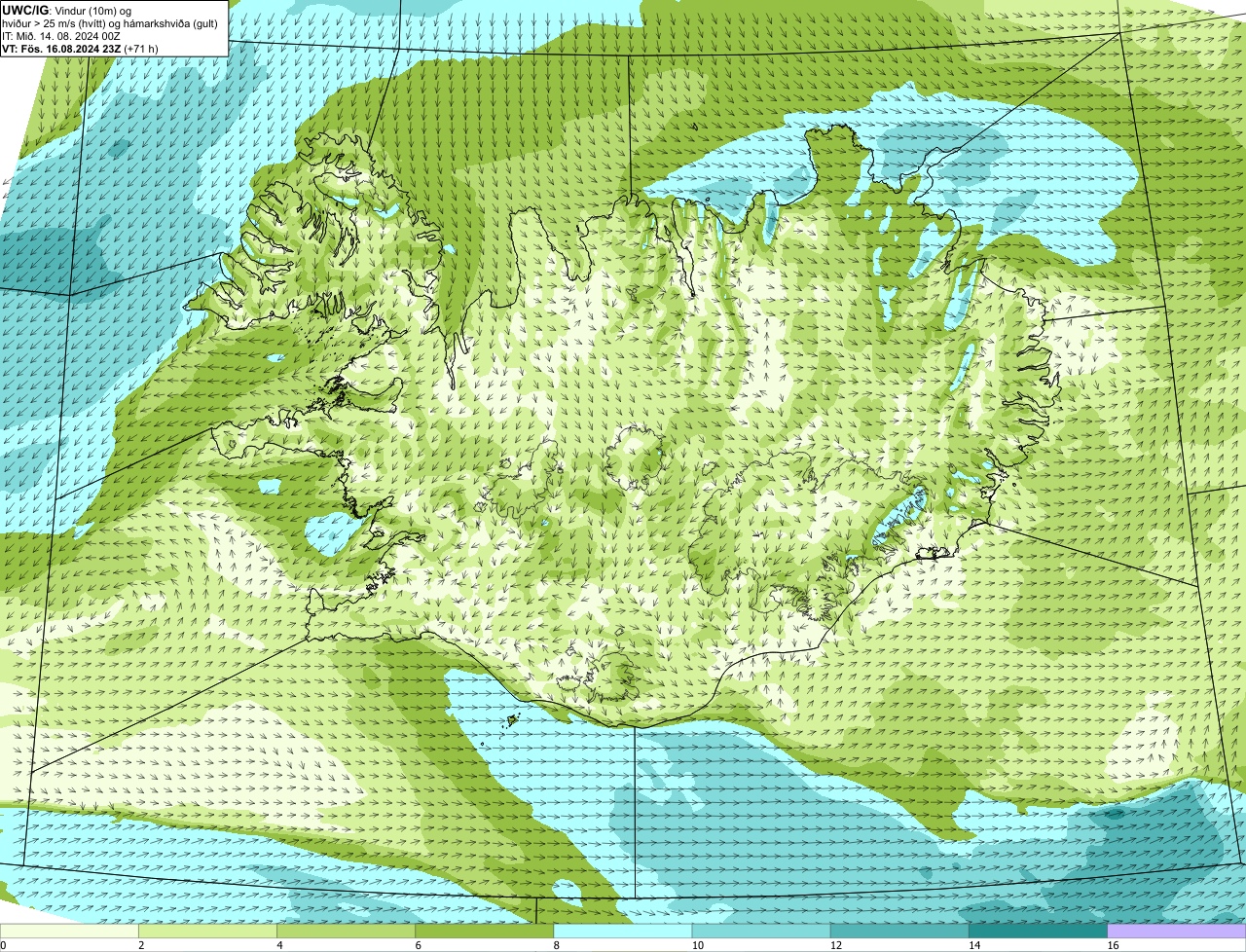Click the 6–8 m/s dark green legend swatch

[486, 932]
